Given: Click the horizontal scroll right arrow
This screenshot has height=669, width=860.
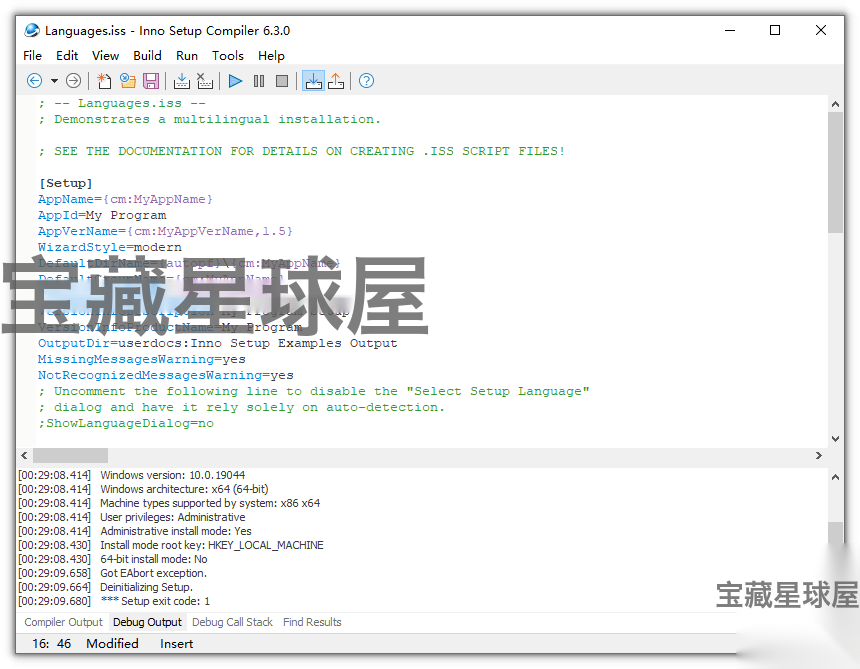Looking at the screenshot, I should pos(818,455).
